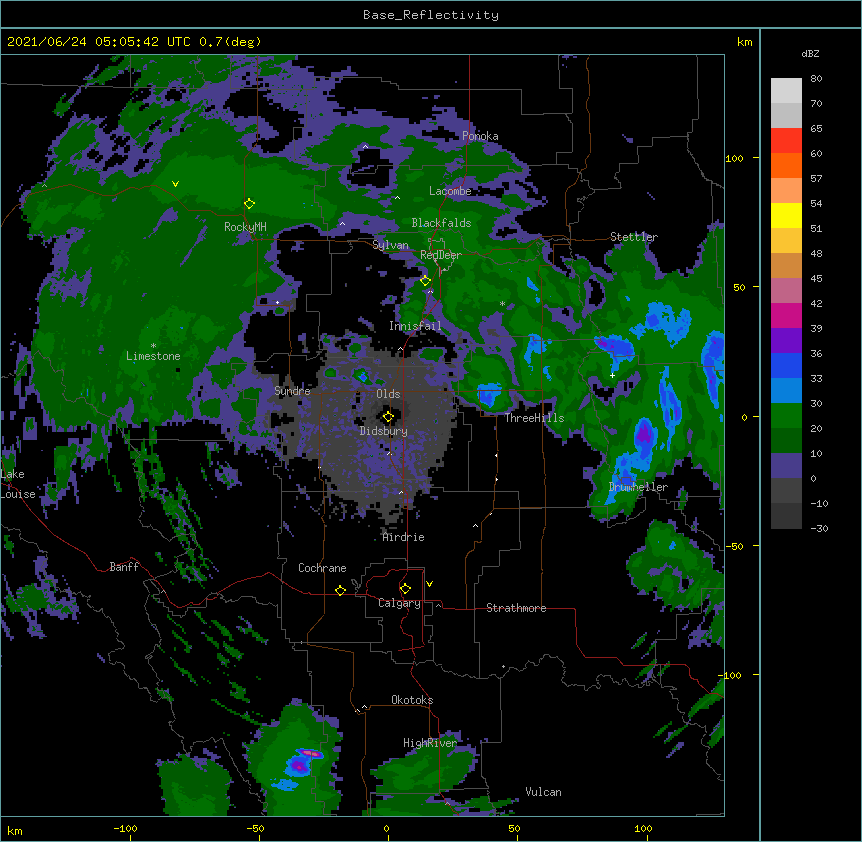The width and height of the screenshot is (862, 842).
Task: Click the Sylvan label
Action: (390, 245)
